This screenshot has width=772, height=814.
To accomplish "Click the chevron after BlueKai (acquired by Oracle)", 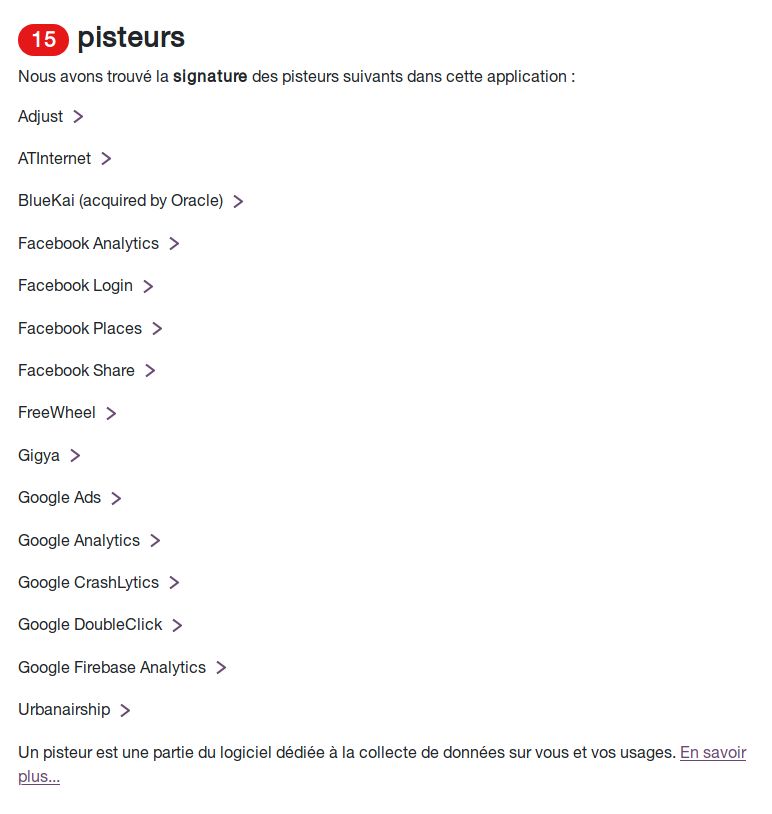I will point(238,201).
